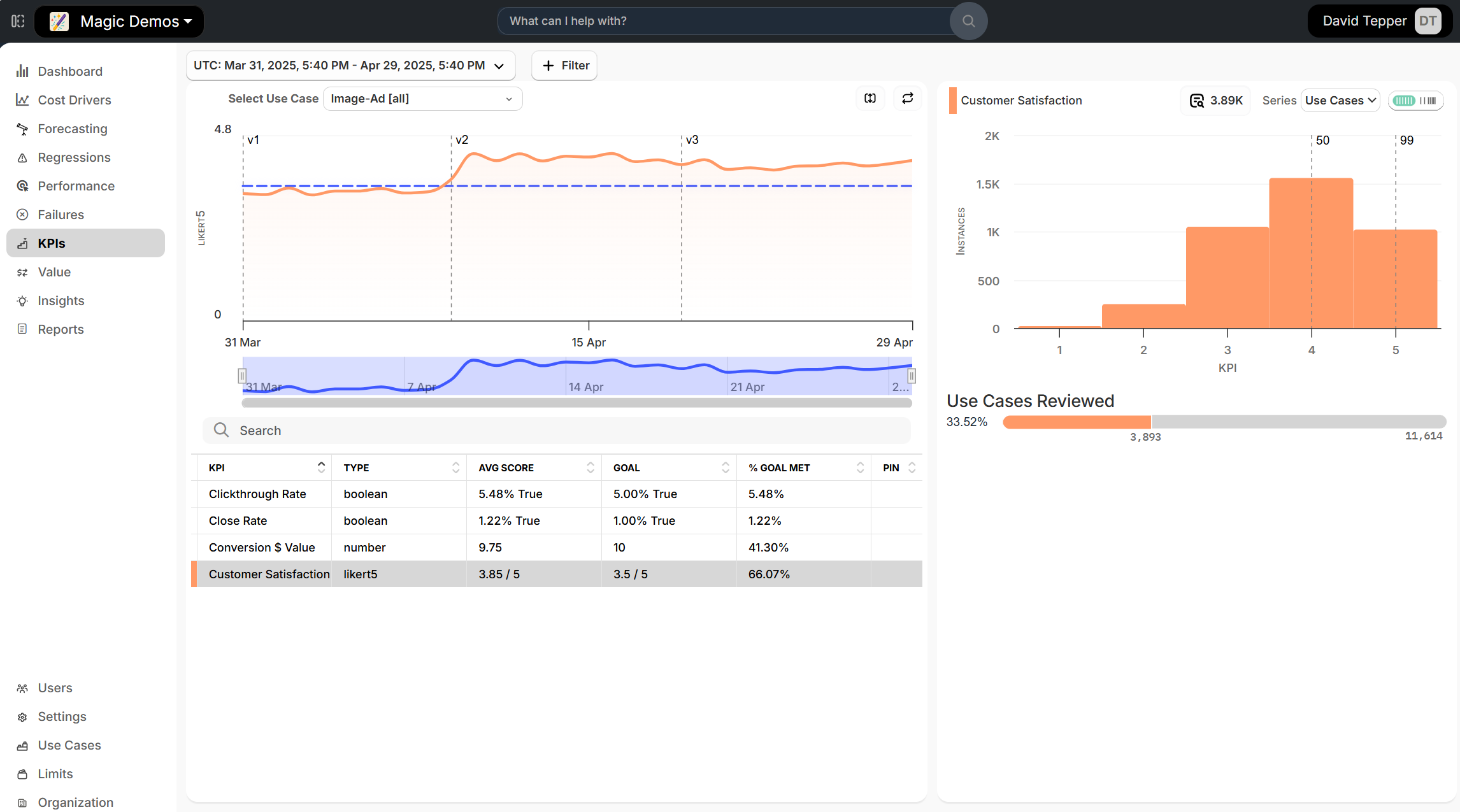Click the refresh chart icon
1460x812 pixels.
(x=907, y=98)
